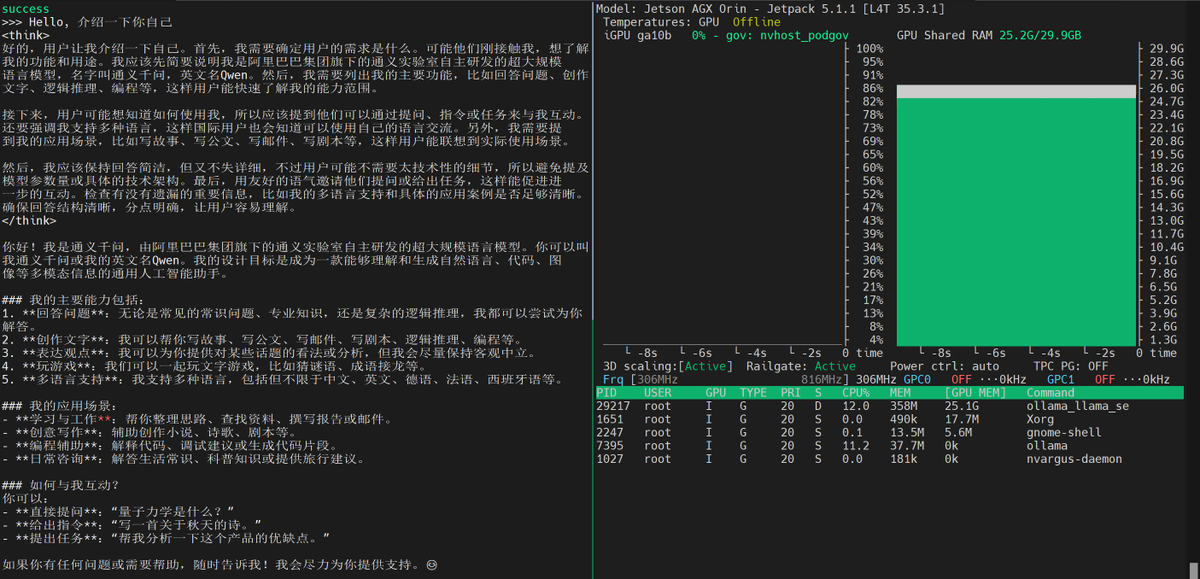Screen dimensions: 1200x579
Task: Click the 13.5M memory value
Action: tap(907, 432)
